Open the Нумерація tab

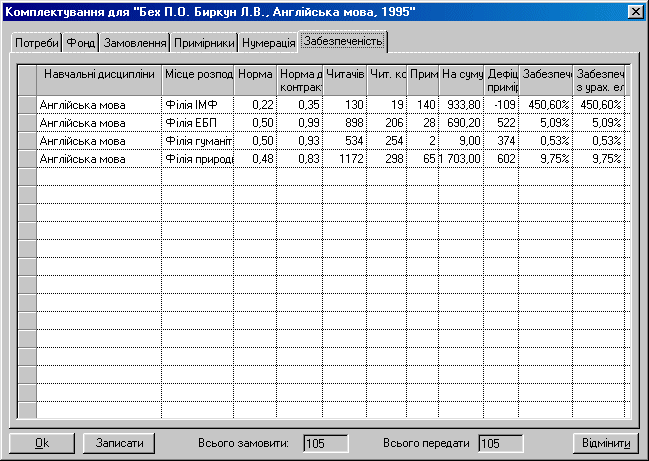[268, 43]
